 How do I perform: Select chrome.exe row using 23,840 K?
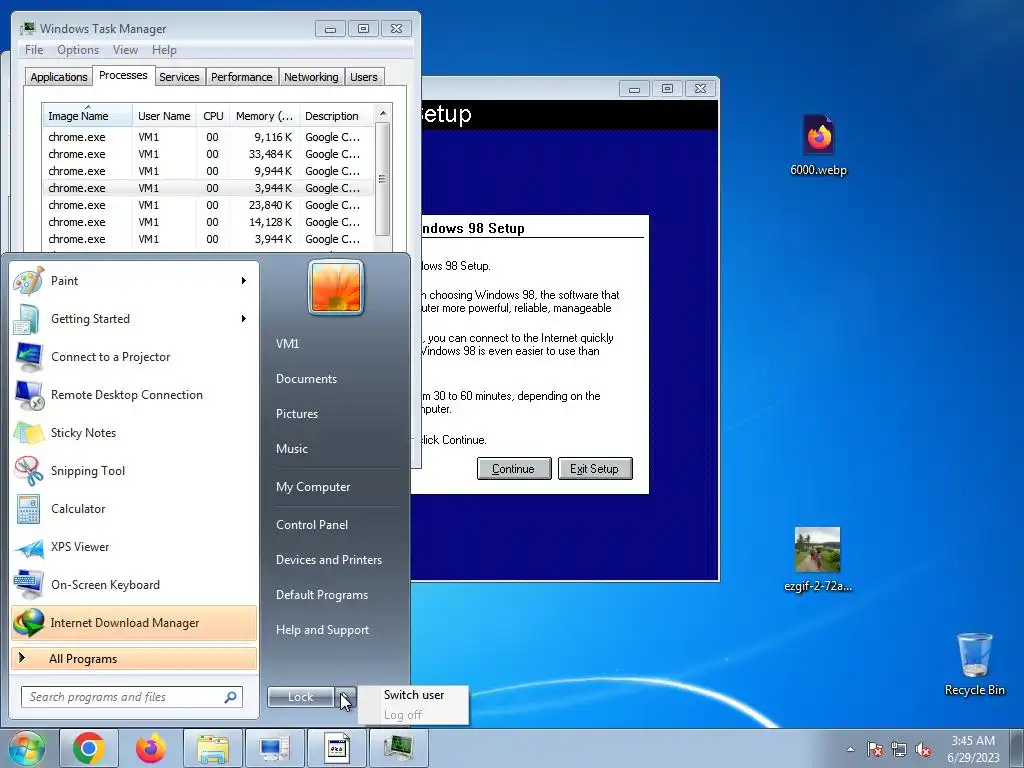[x=208, y=205]
